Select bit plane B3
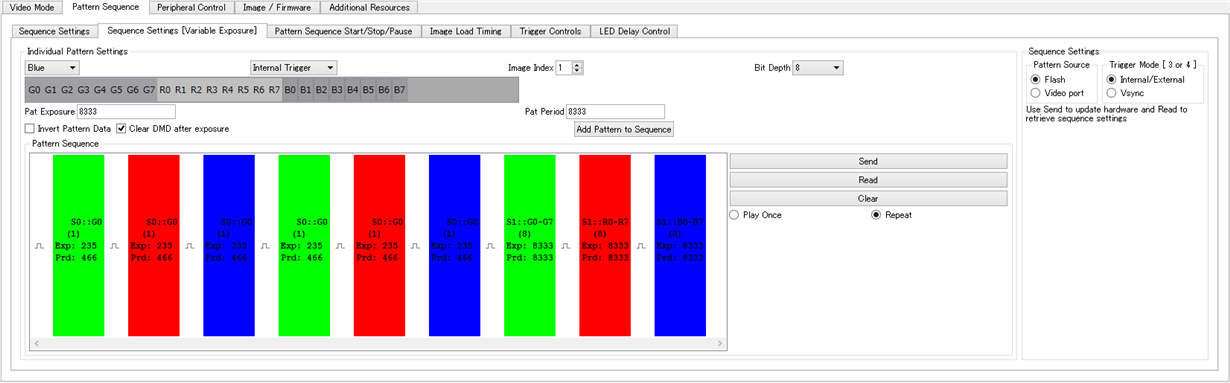 point(337,90)
